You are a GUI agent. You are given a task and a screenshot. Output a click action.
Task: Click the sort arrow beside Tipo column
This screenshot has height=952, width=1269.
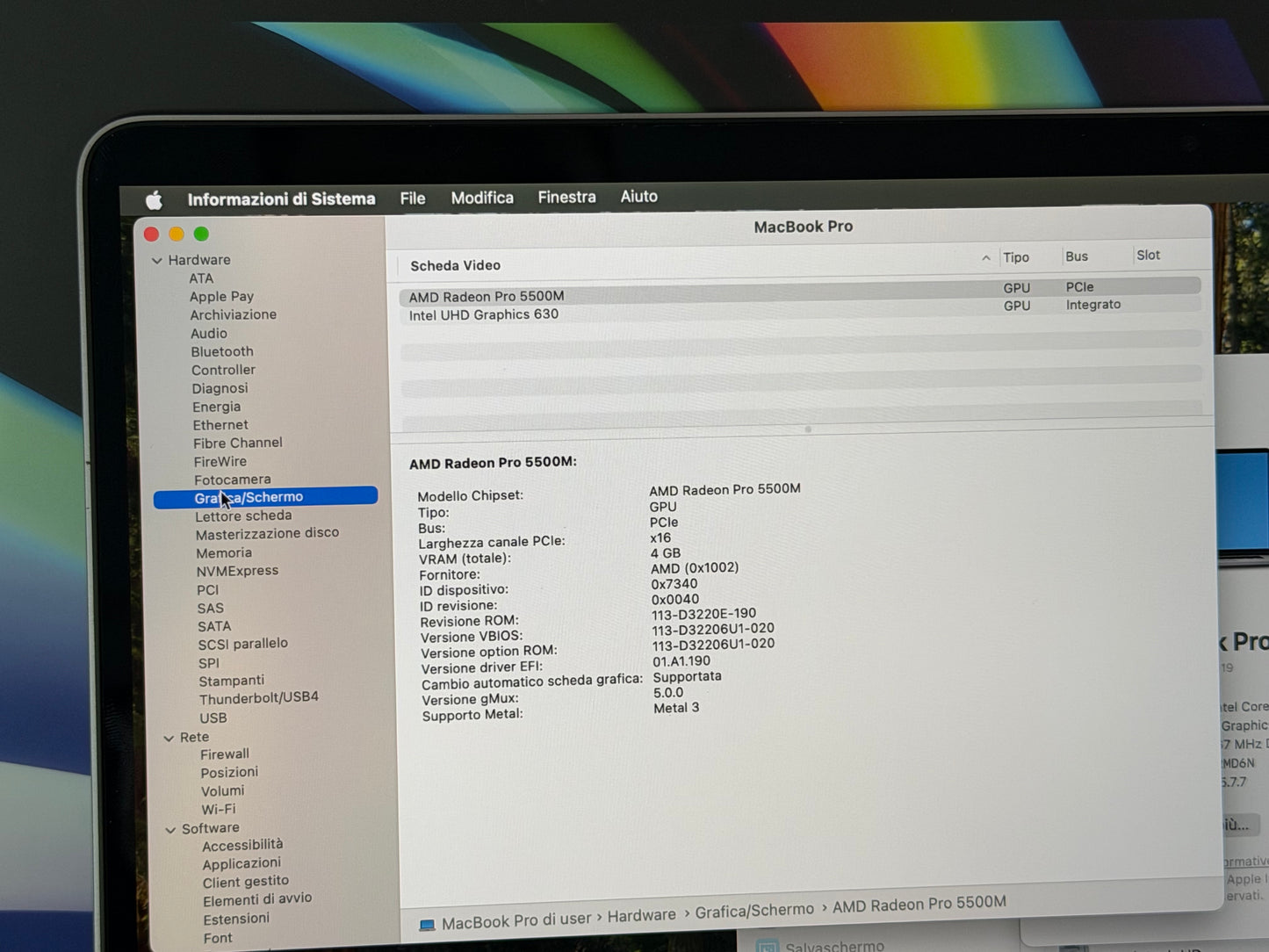pos(985,257)
